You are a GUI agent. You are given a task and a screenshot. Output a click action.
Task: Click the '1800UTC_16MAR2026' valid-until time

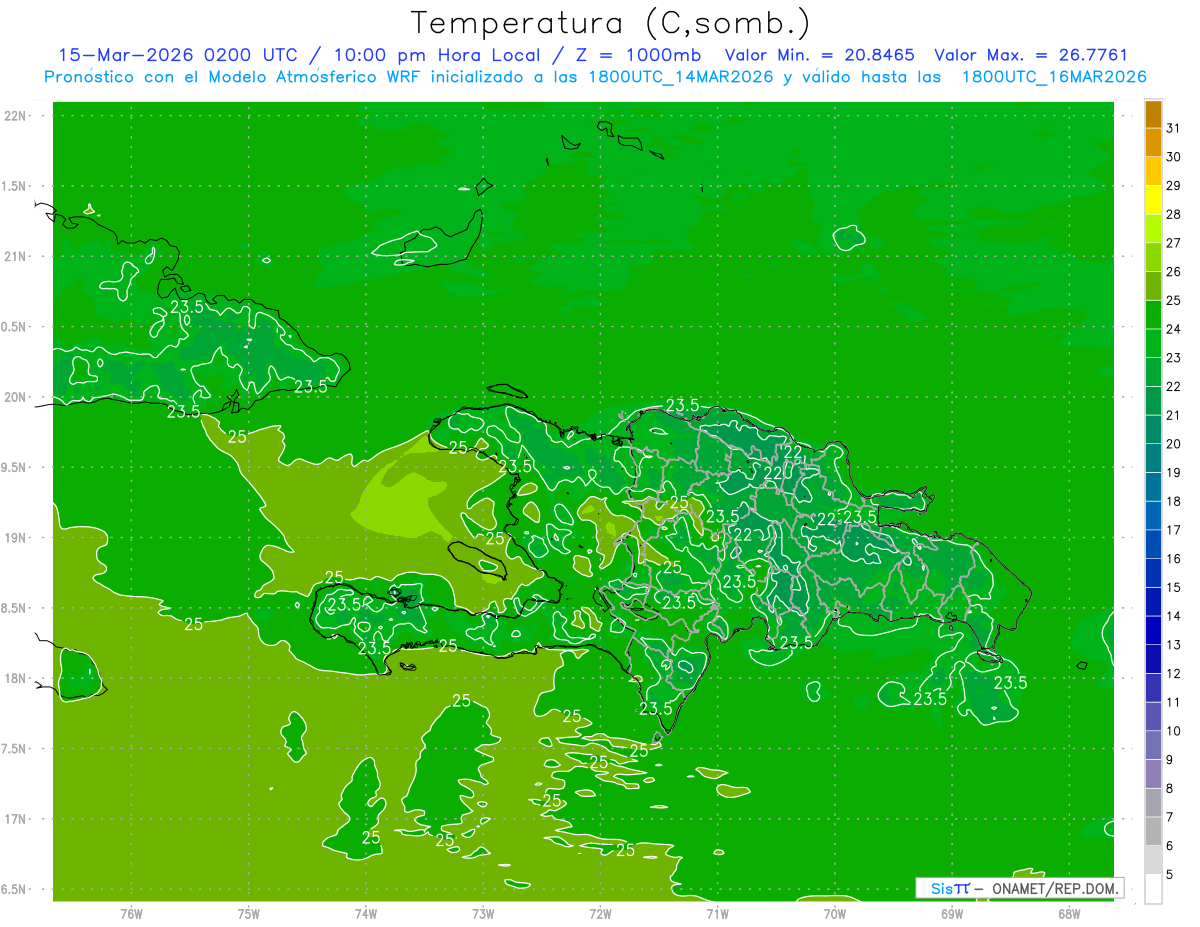1054,77
